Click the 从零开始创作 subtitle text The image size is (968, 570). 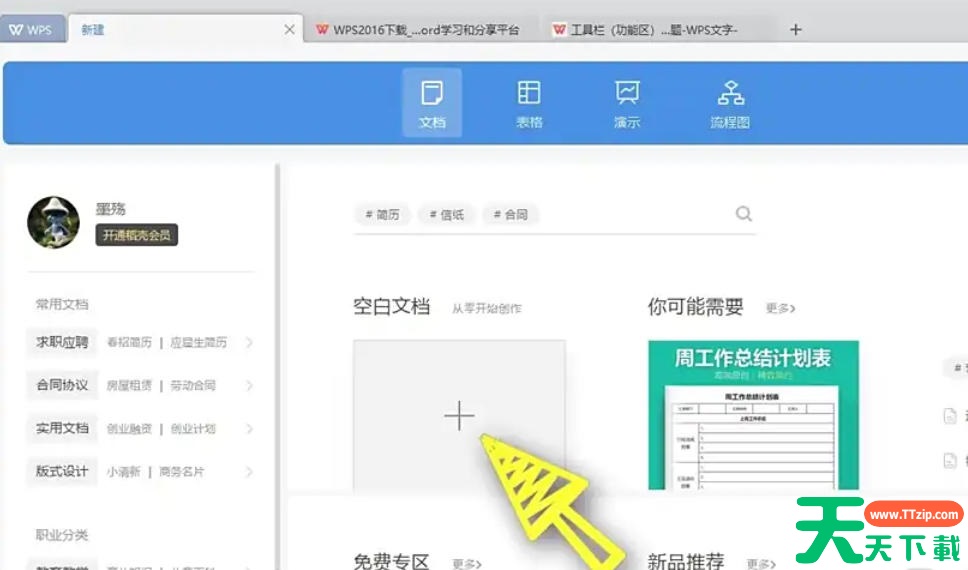click(486, 308)
